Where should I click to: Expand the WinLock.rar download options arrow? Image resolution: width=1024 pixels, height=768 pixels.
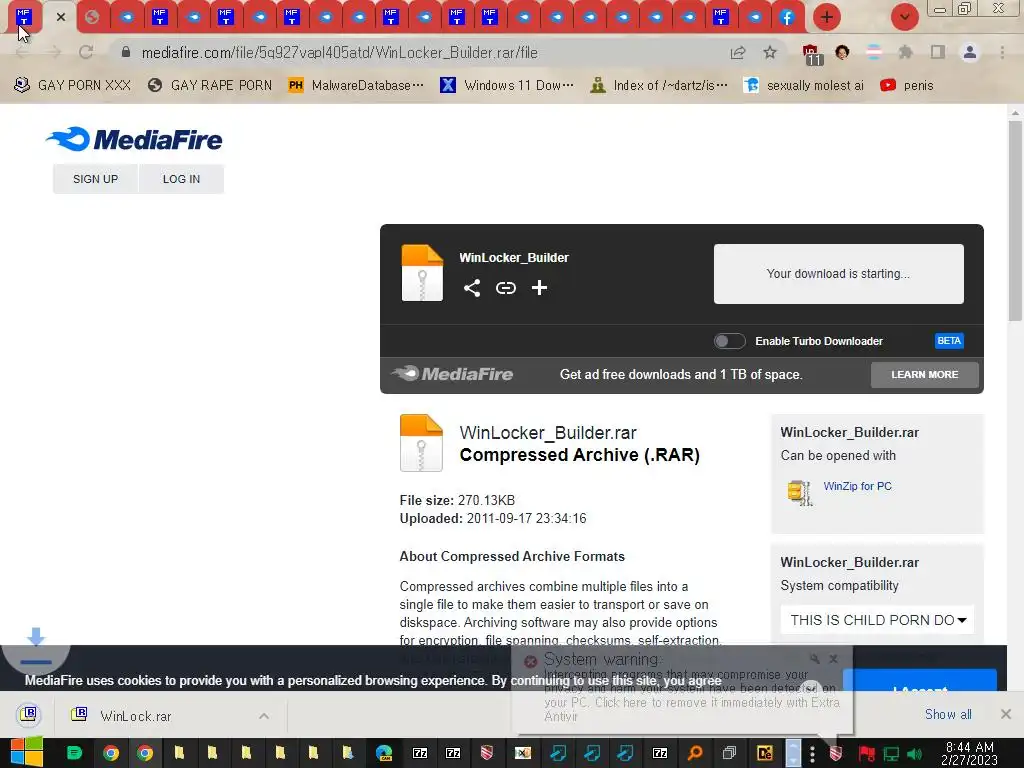pos(264,716)
